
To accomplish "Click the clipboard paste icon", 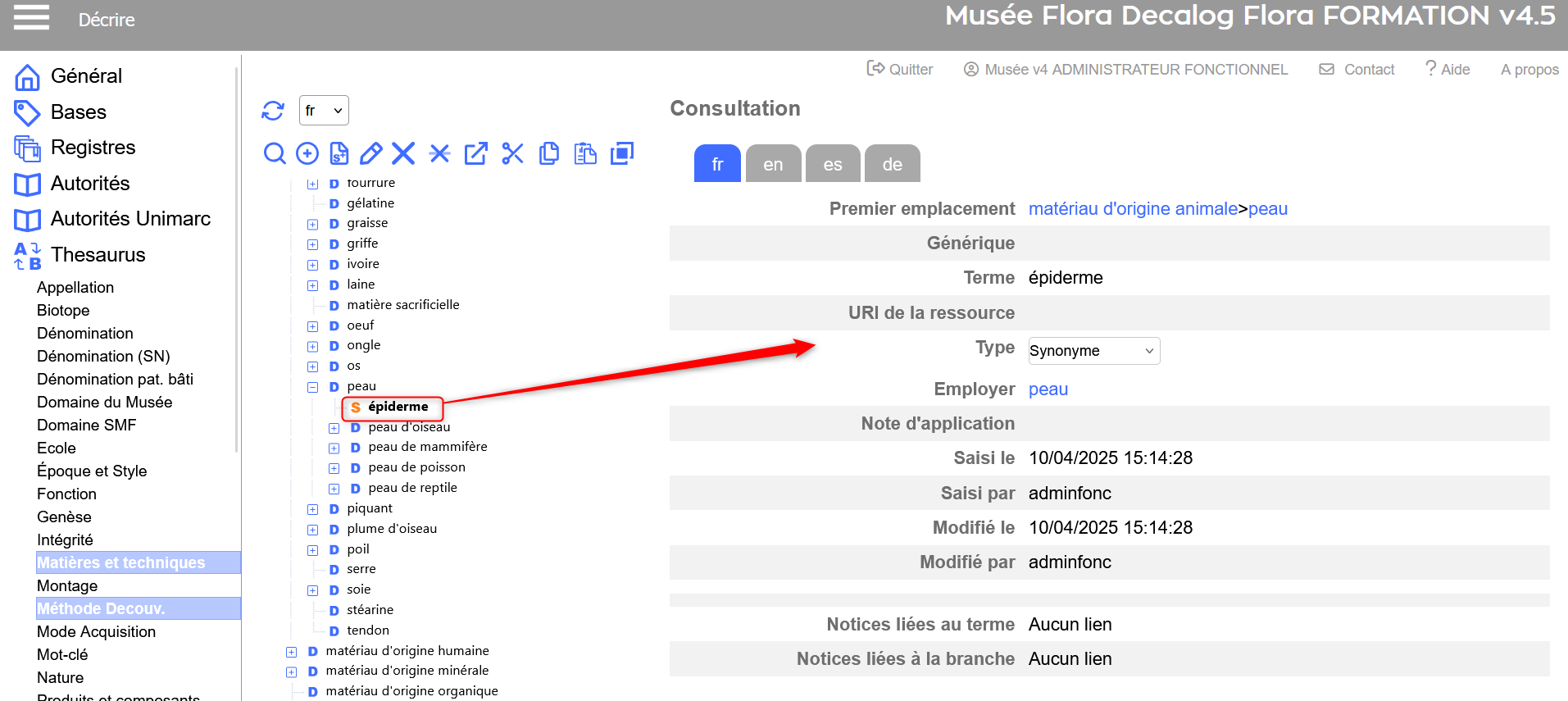I will click(585, 153).
